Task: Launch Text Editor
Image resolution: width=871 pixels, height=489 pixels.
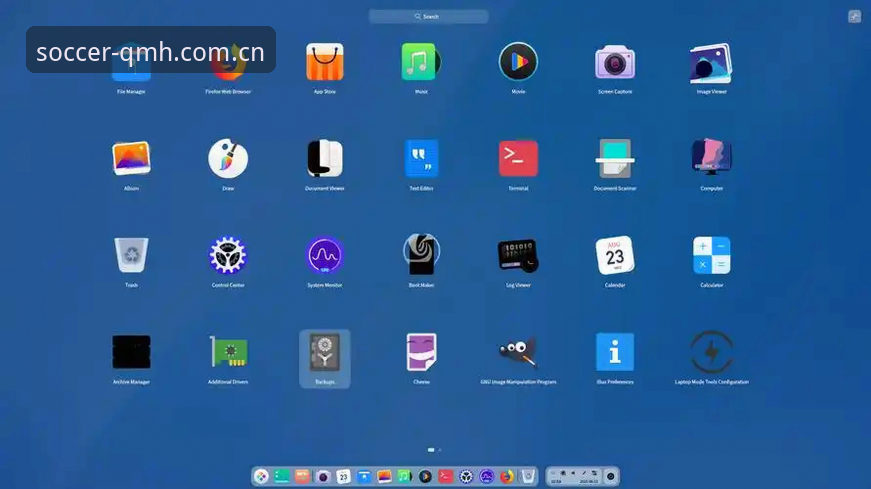Action: click(421, 158)
